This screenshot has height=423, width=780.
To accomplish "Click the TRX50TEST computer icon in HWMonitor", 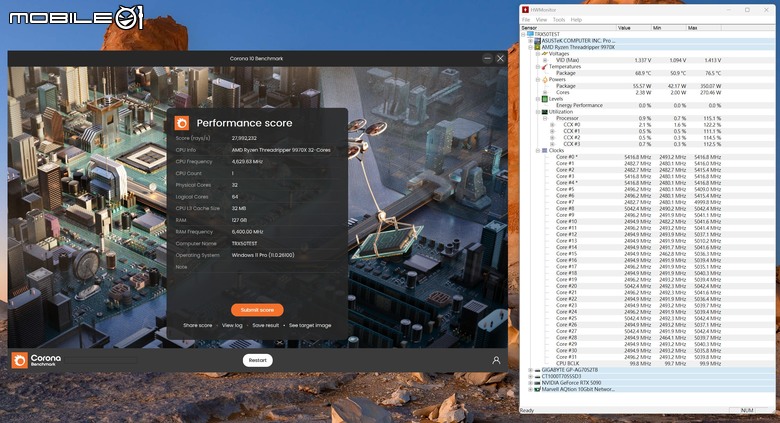I will 530,34.
